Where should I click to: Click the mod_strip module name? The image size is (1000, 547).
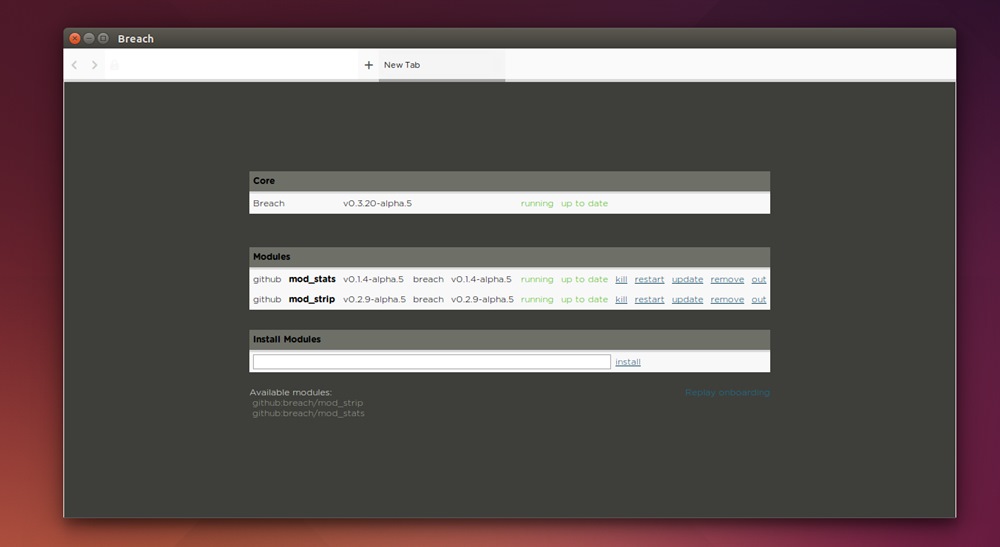click(x=312, y=300)
